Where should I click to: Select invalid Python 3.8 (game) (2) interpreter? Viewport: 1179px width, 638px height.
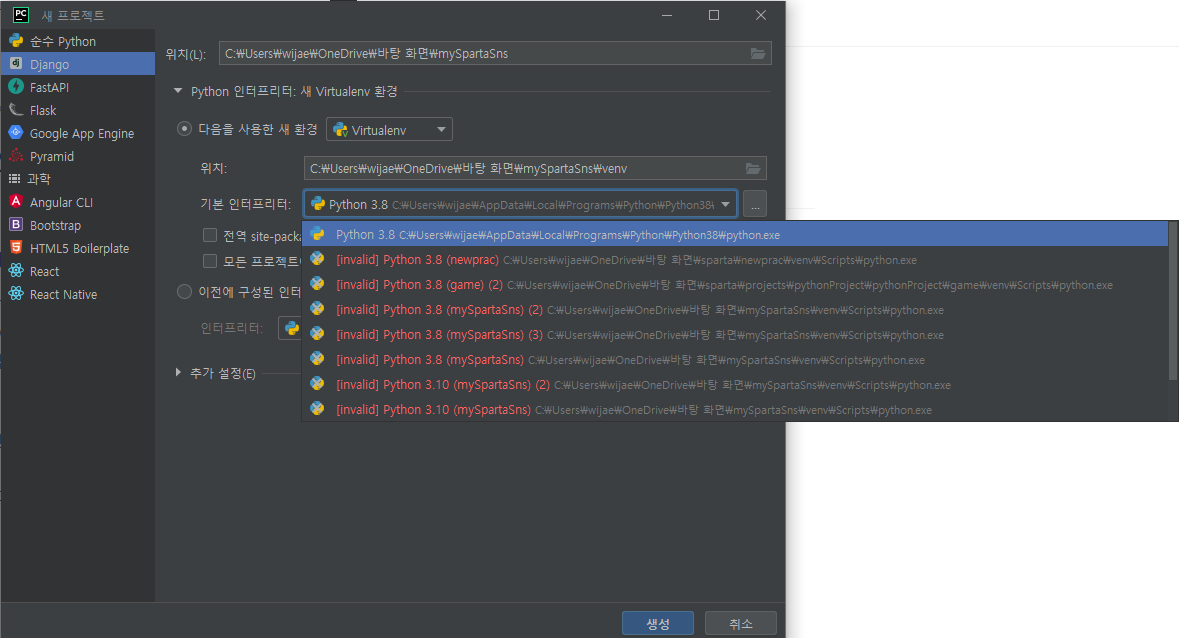[735, 285]
